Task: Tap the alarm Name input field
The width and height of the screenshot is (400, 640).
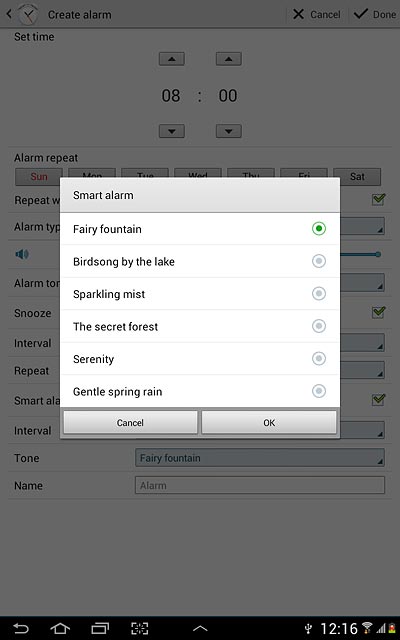Action: (x=260, y=485)
